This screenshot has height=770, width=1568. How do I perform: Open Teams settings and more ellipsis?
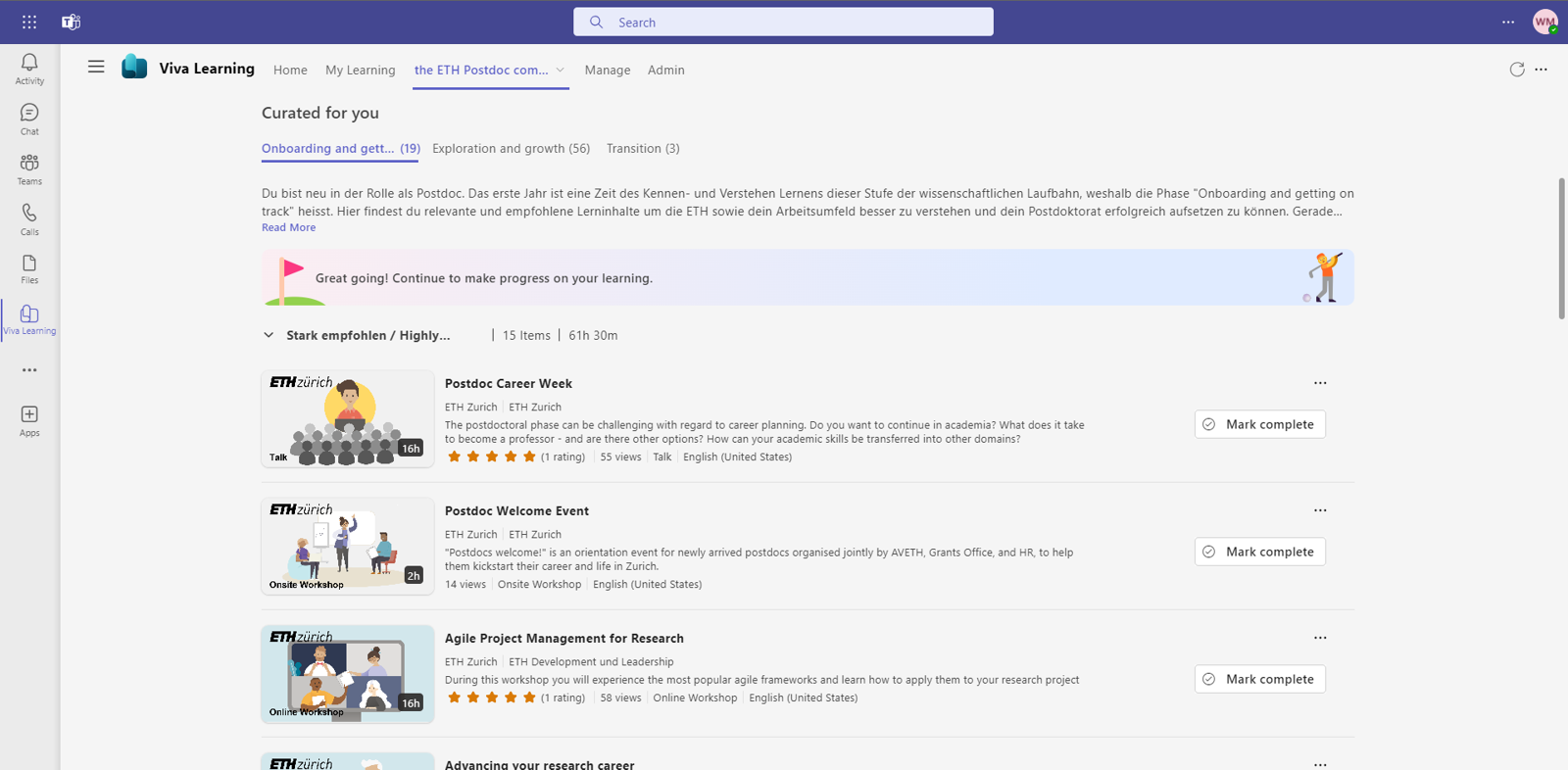point(1508,22)
